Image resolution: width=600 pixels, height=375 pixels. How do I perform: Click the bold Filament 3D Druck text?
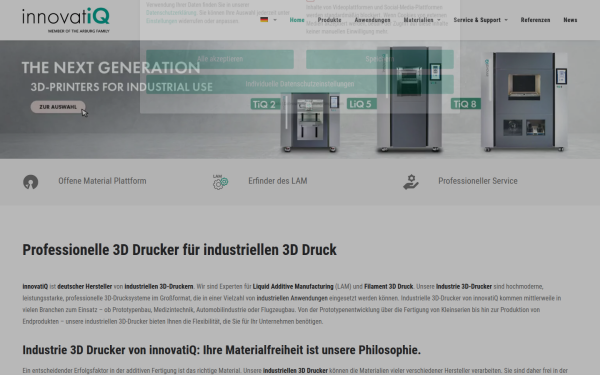tap(388, 287)
